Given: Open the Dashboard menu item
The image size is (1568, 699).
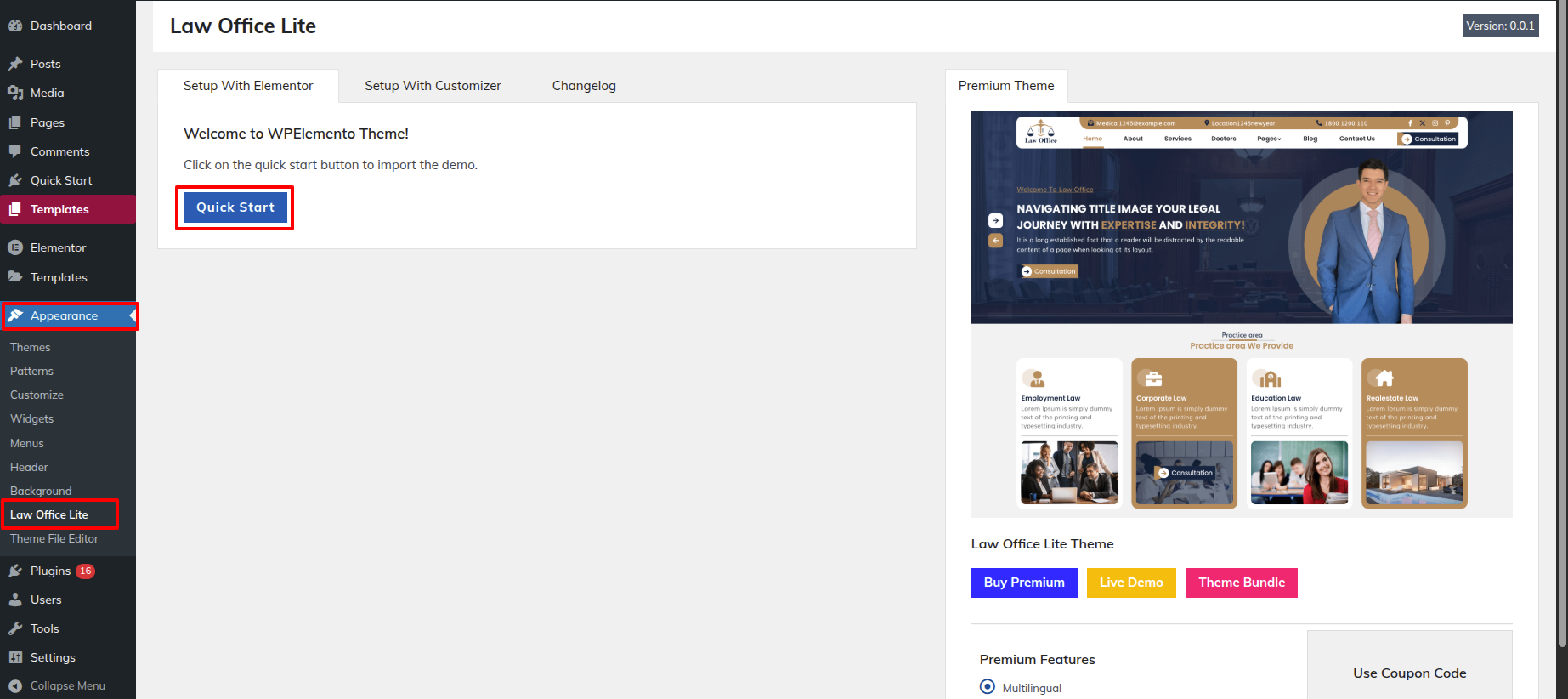Looking at the screenshot, I should (x=68, y=26).
